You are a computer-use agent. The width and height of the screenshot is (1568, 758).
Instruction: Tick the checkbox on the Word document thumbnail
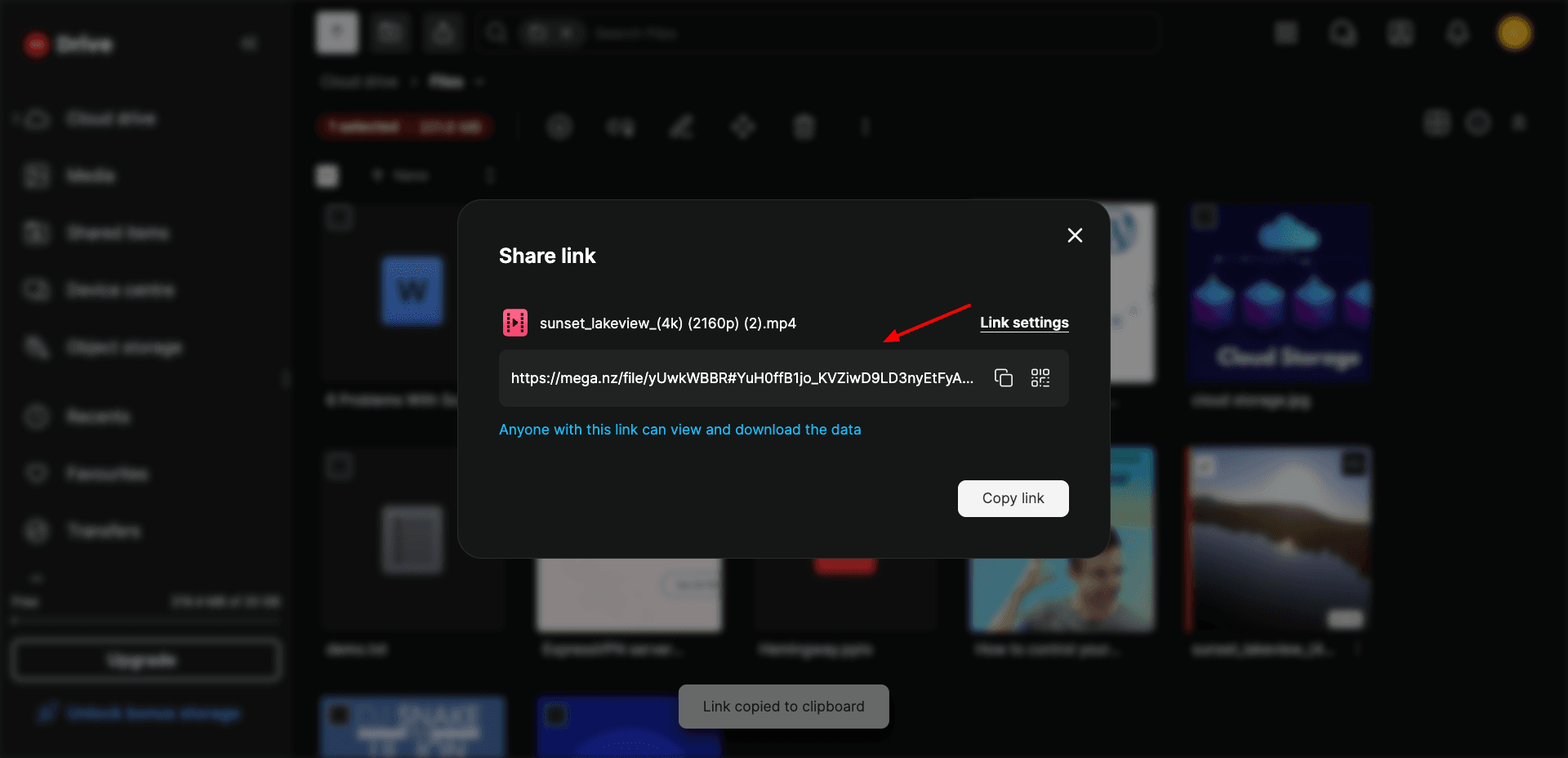[340, 218]
